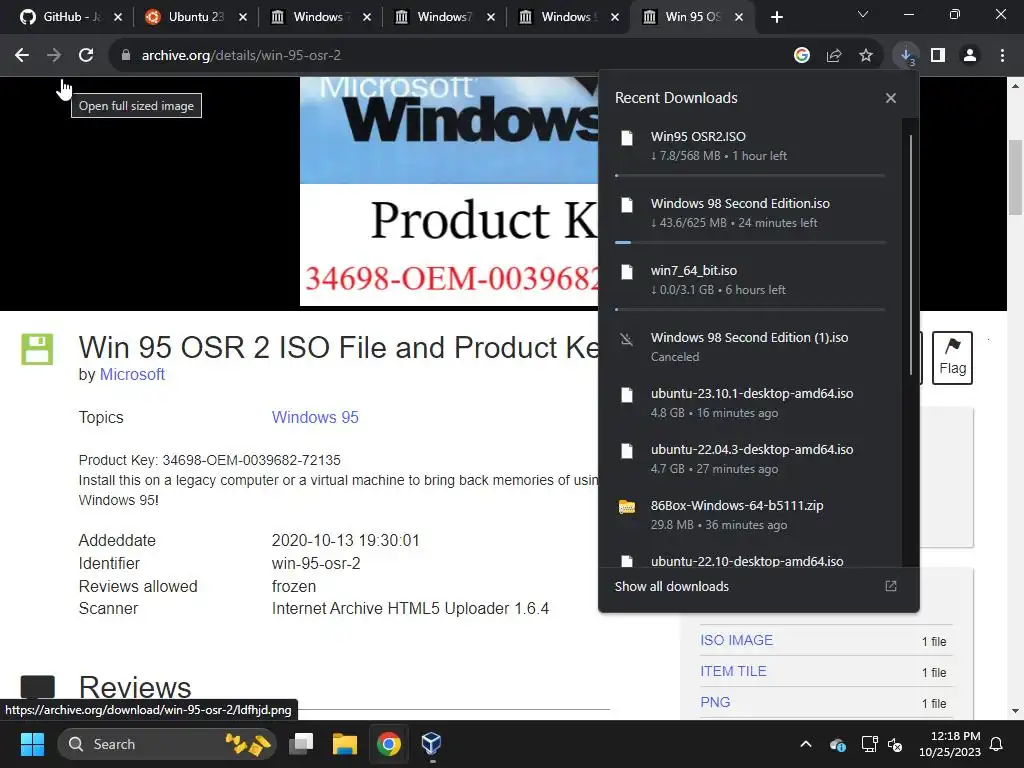
Task: Click the address bar URL
Action: point(241,56)
